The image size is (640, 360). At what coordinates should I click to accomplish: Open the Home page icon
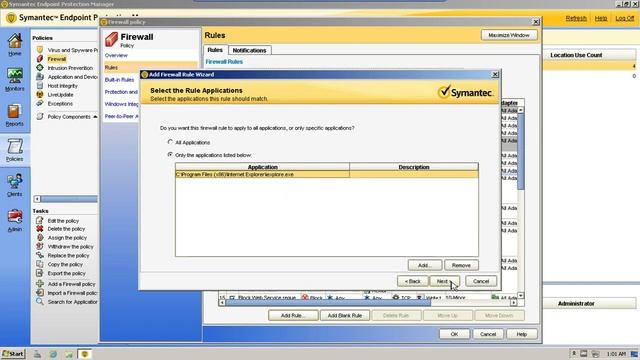(15, 42)
